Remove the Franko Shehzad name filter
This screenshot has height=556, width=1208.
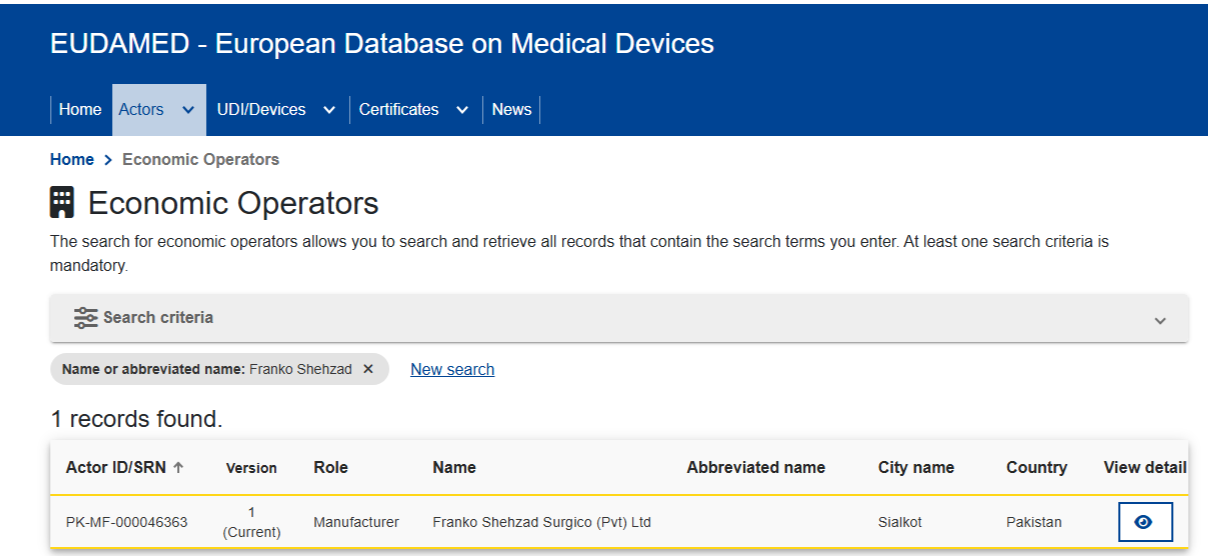pos(368,369)
